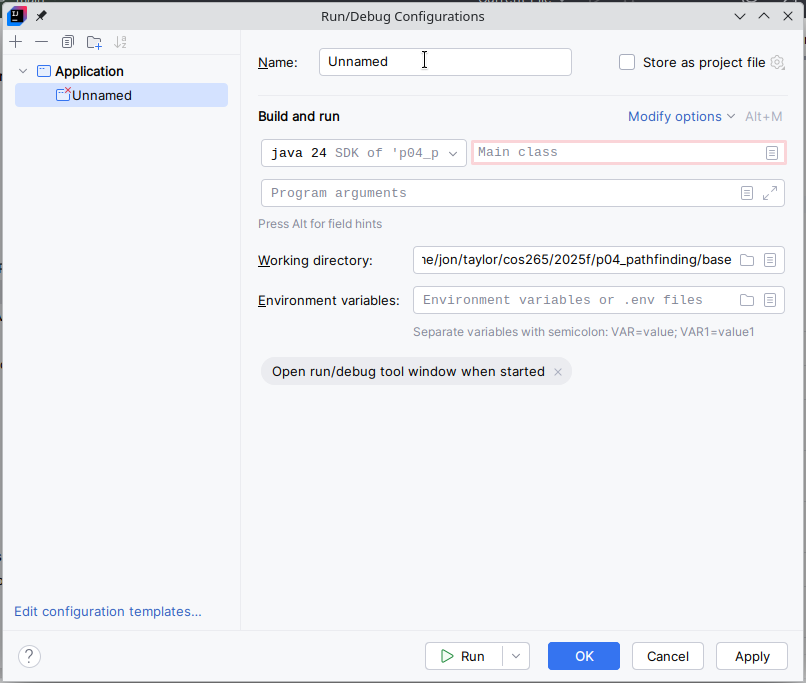Viewport: 806px width, 683px height.
Task: Enable the Store as project file checkbox
Action: tap(627, 62)
